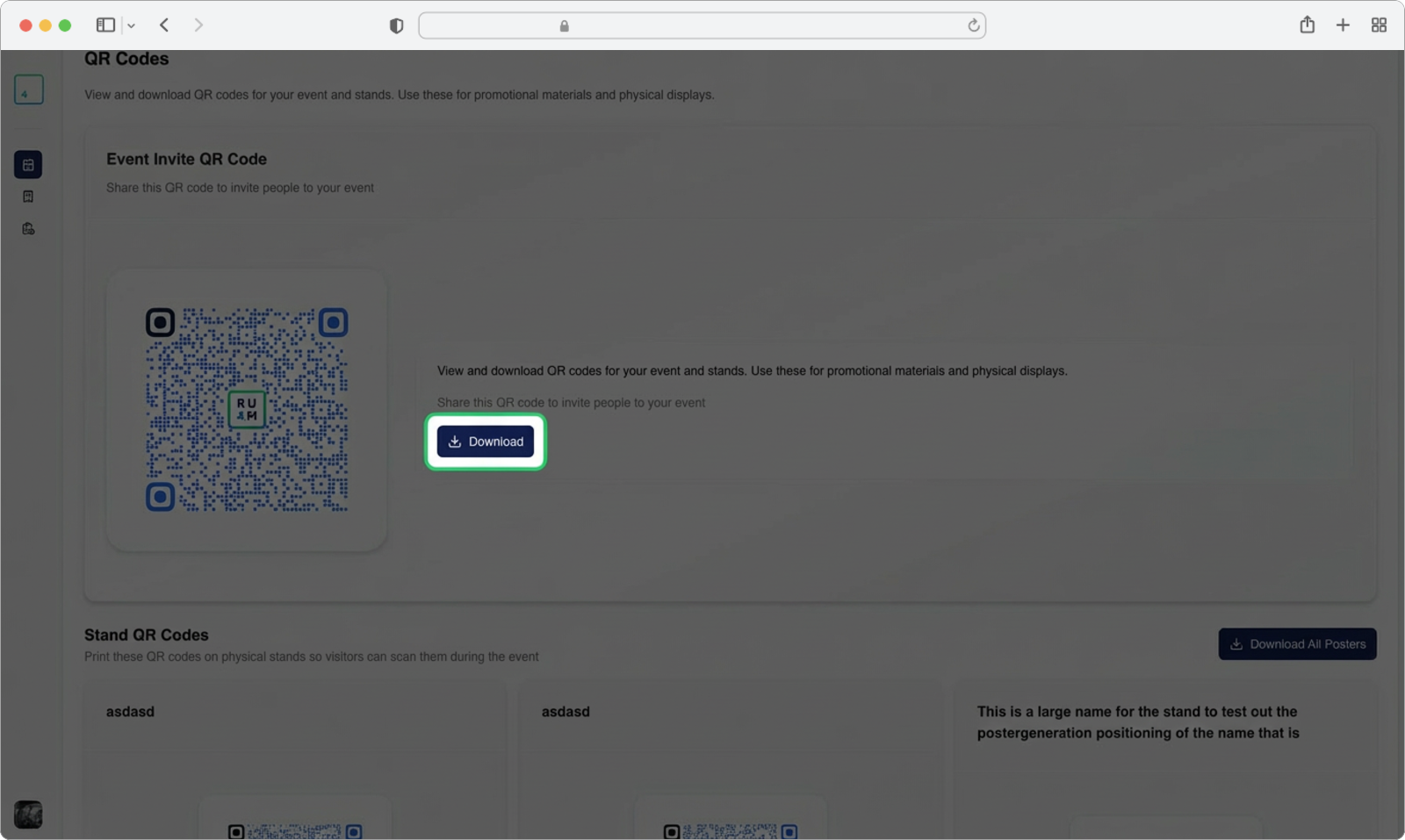Open the user avatar at the sidebar bottom
The width and height of the screenshot is (1405, 840).
[x=28, y=814]
